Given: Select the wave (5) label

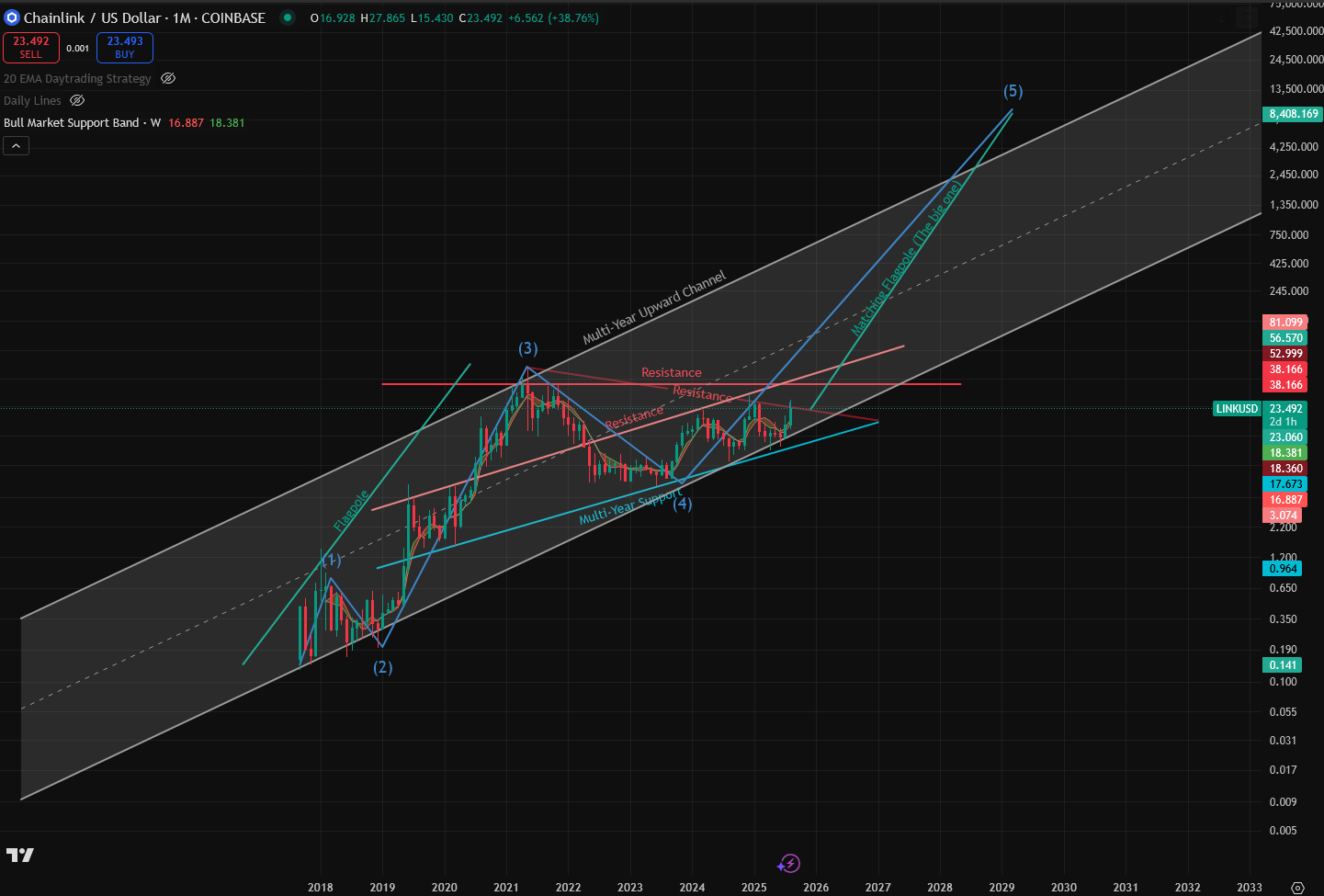Looking at the screenshot, I should [1013, 91].
